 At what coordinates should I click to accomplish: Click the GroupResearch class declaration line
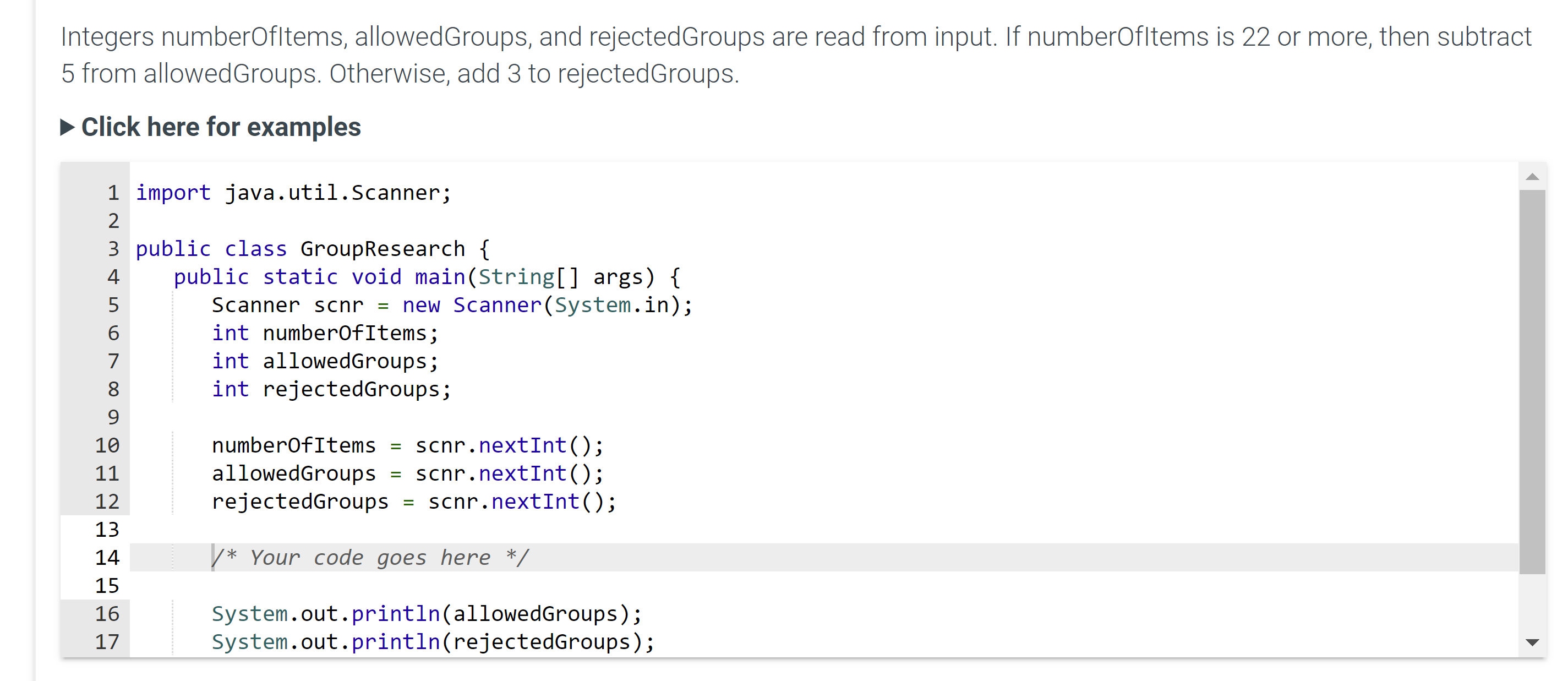312,248
